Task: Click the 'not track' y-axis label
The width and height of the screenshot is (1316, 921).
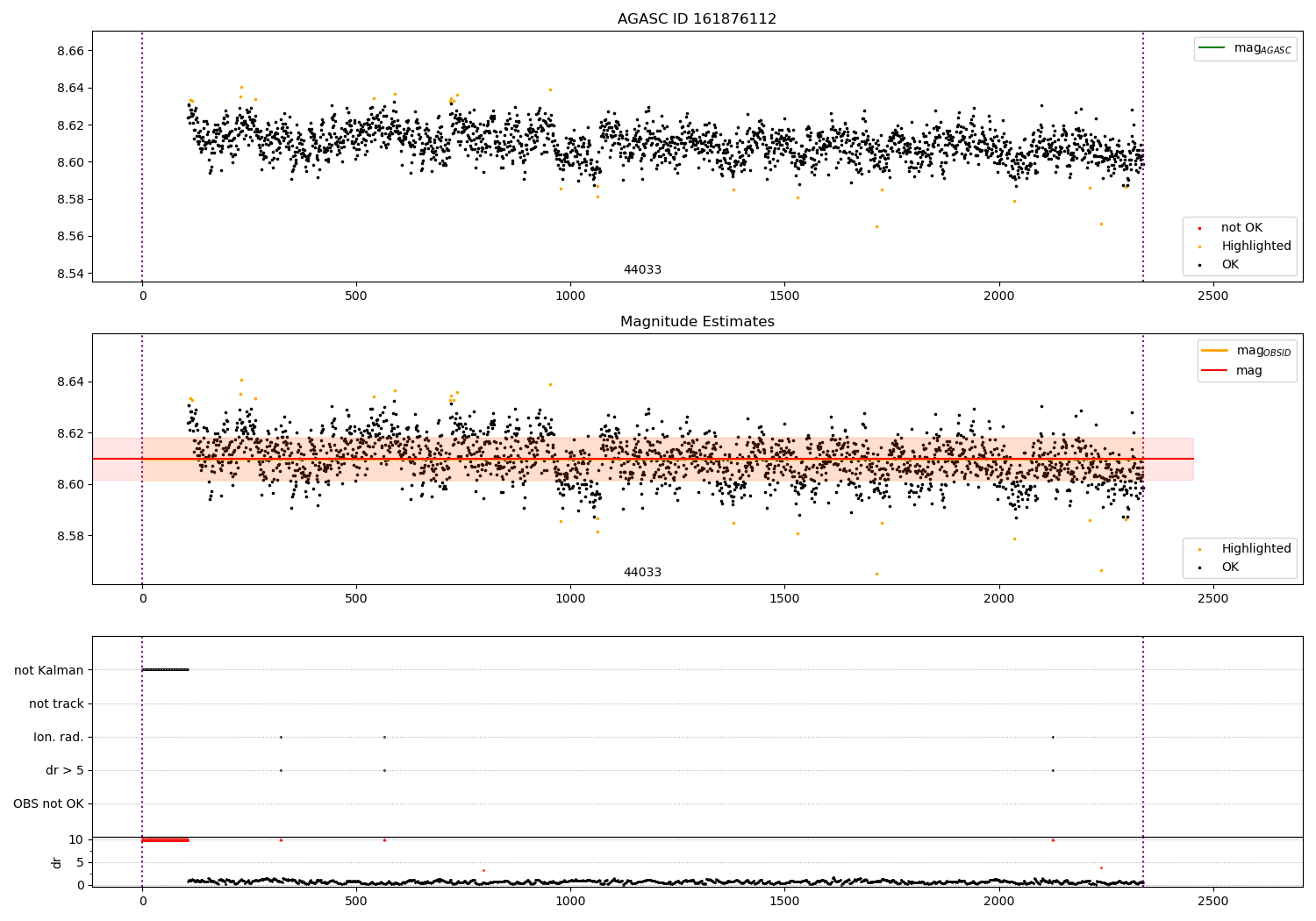Action: click(x=56, y=703)
